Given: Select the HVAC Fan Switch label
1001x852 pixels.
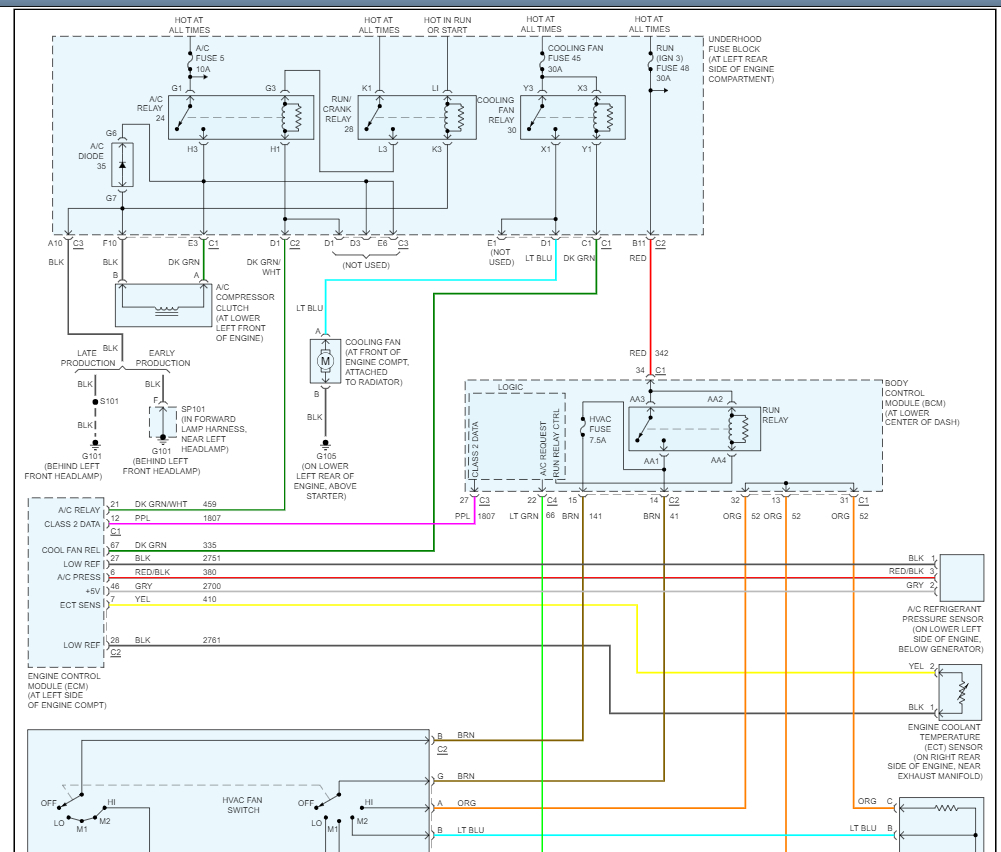Looking at the screenshot, I should pos(242,805).
